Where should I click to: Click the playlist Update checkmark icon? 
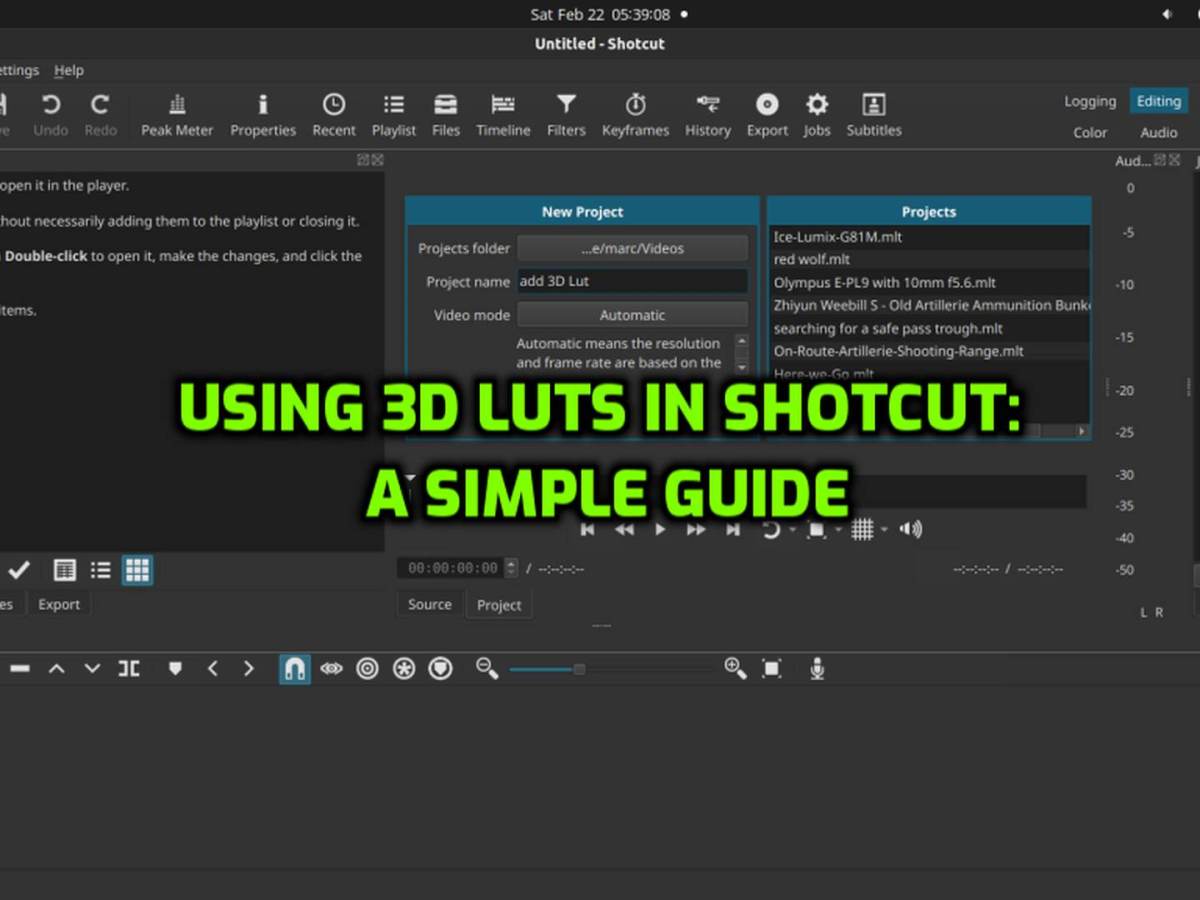click(x=19, y=570)
